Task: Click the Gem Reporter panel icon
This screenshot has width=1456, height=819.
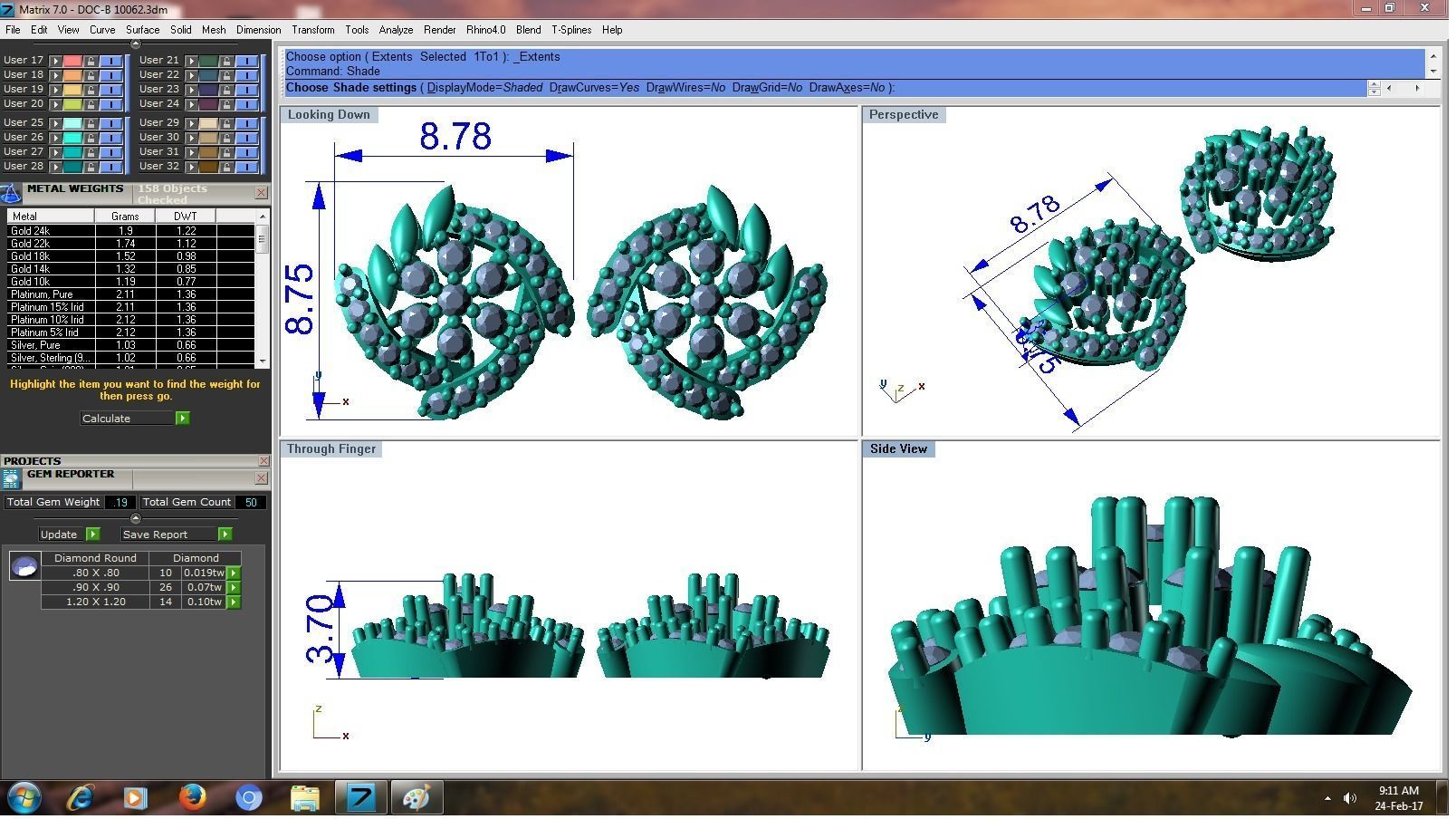Action: (x=11, y=479)
